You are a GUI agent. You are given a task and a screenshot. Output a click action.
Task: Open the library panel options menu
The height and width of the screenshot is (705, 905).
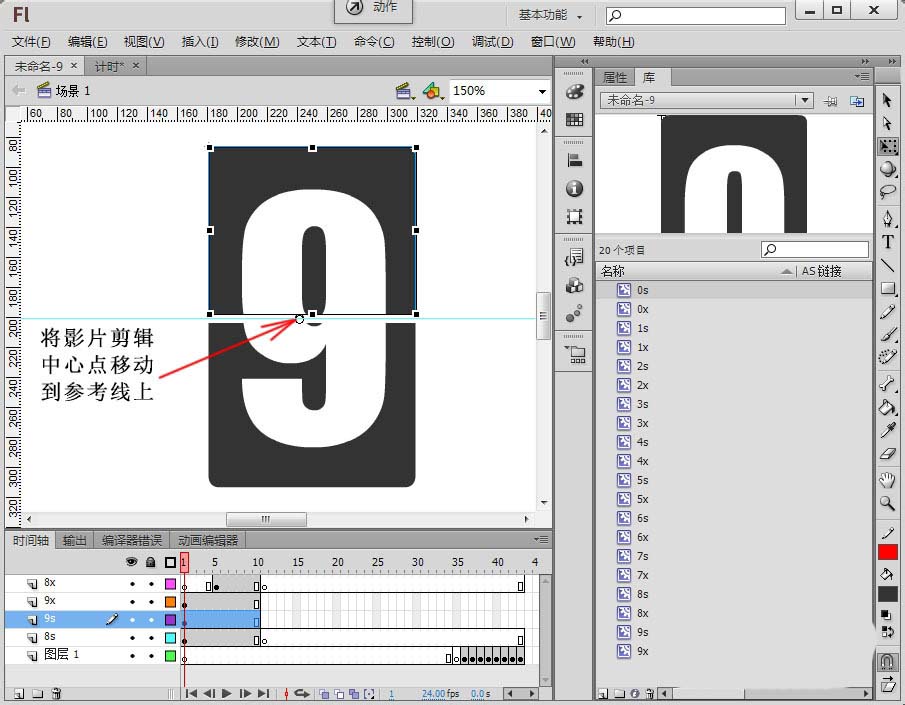coord(862,77)
